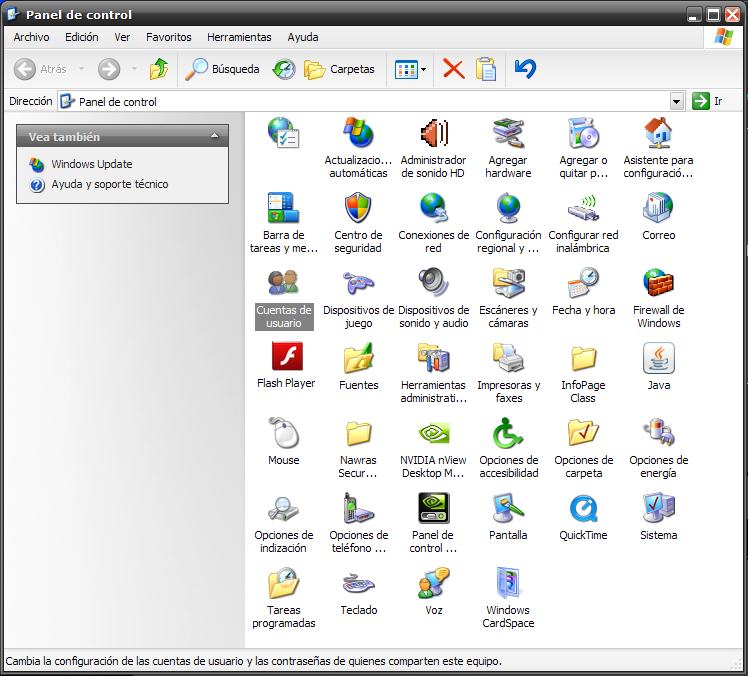Open the Fuentes folder icon
The width and height of the screenshot is (748, 676).
point(358,358)
